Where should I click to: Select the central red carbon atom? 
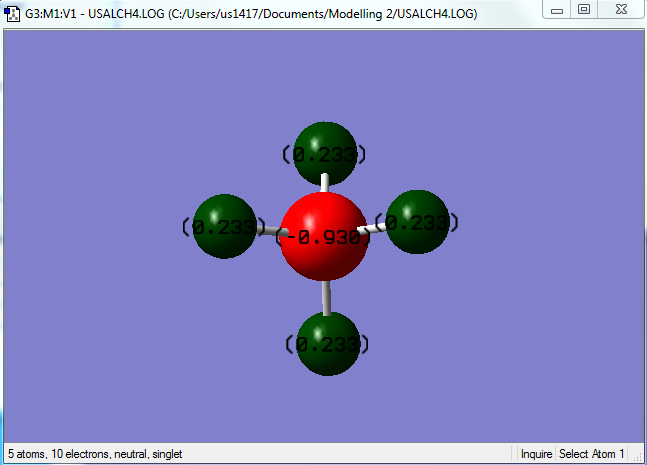coord(324,236)
